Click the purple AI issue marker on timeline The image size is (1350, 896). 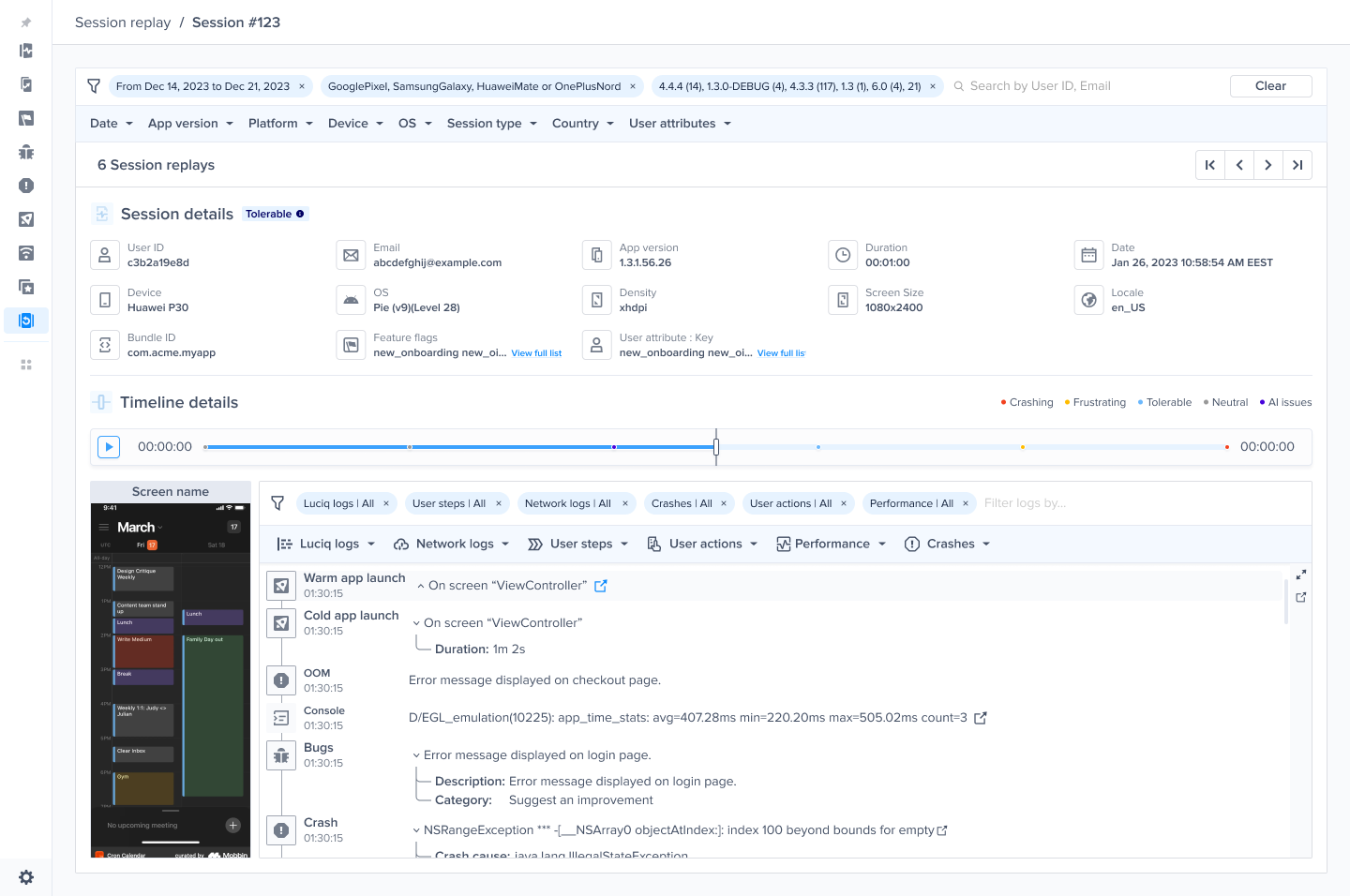point(614,447)
